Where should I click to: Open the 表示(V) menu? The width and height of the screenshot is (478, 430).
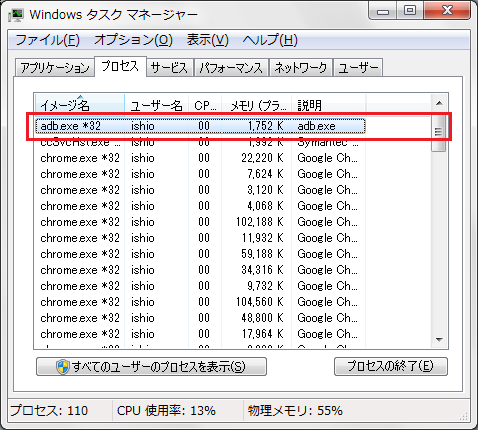(208, 40)
